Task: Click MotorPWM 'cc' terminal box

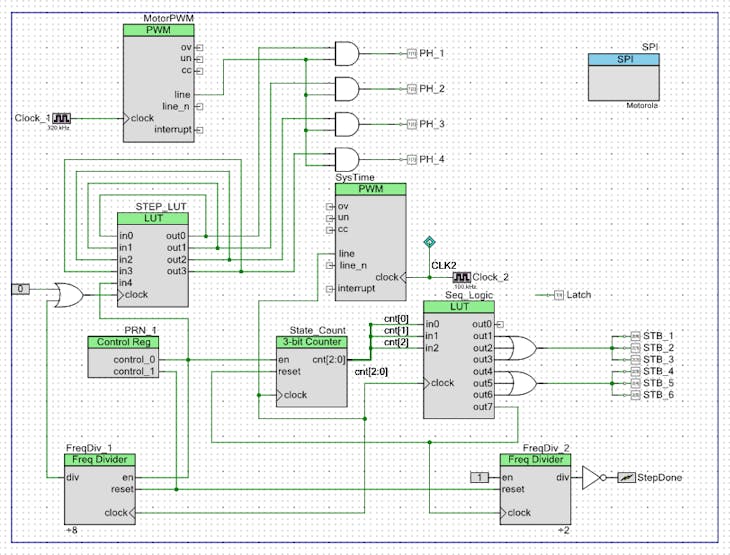Action: click(199, 71)
